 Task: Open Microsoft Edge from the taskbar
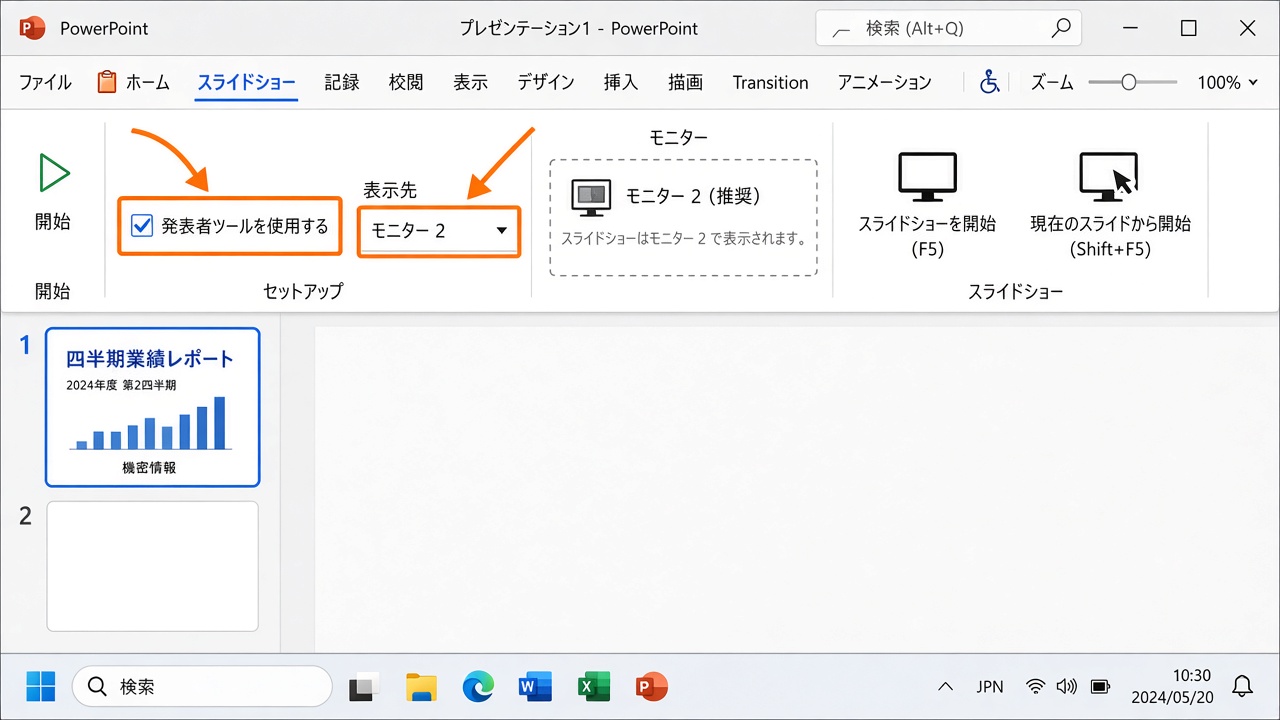[x=478, y=687]
